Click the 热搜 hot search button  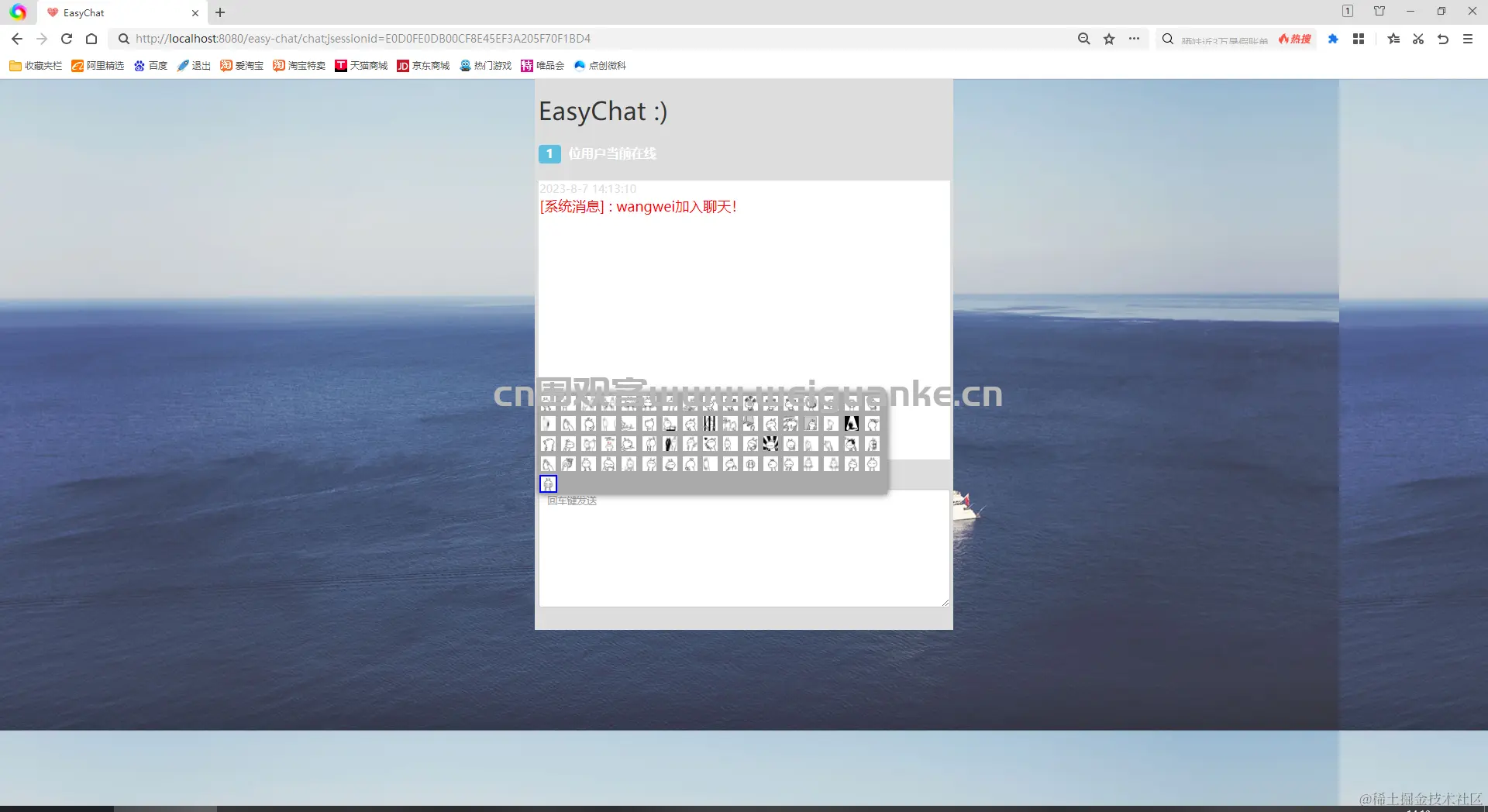(x=1295, y=39)
